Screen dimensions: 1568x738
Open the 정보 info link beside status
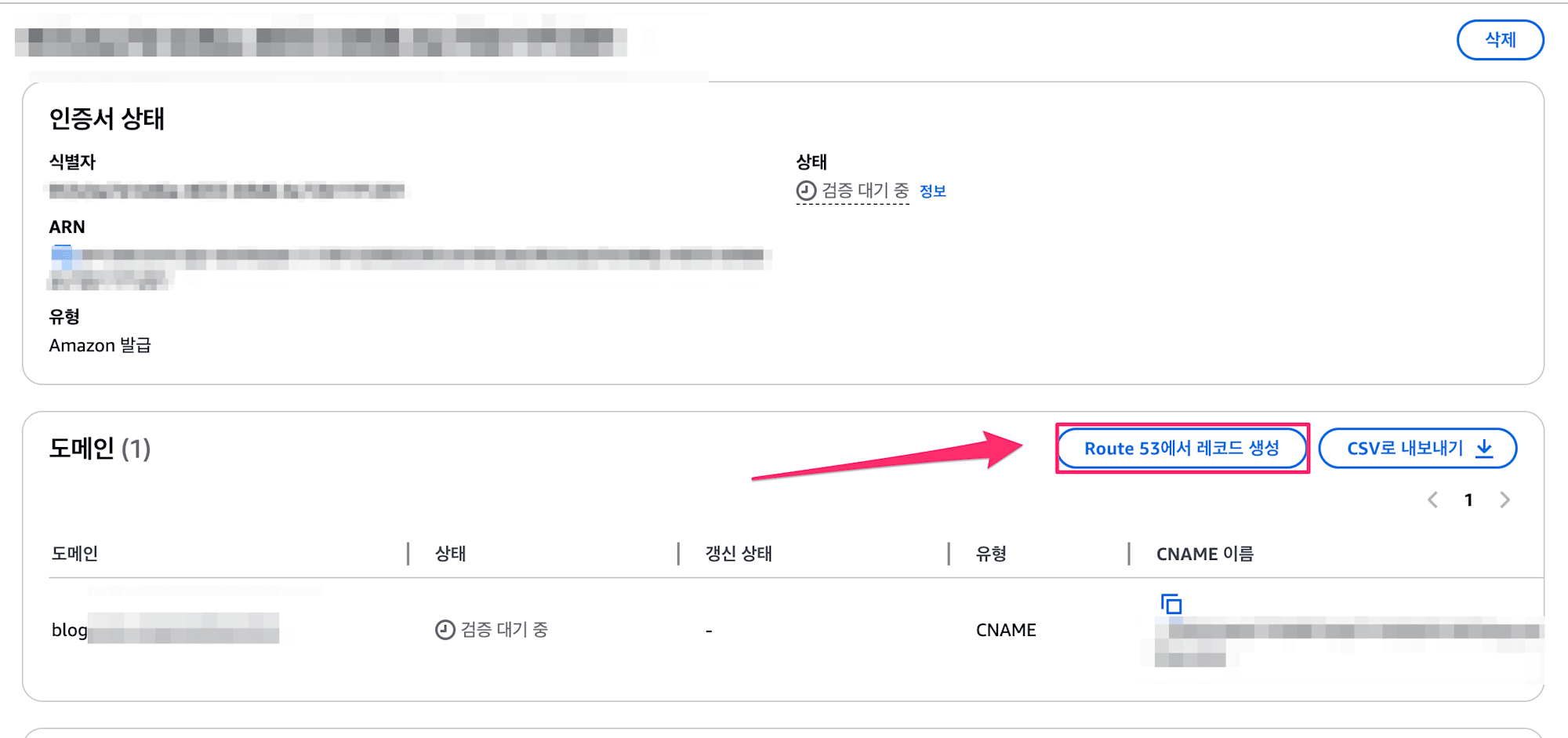pos(932,191)
